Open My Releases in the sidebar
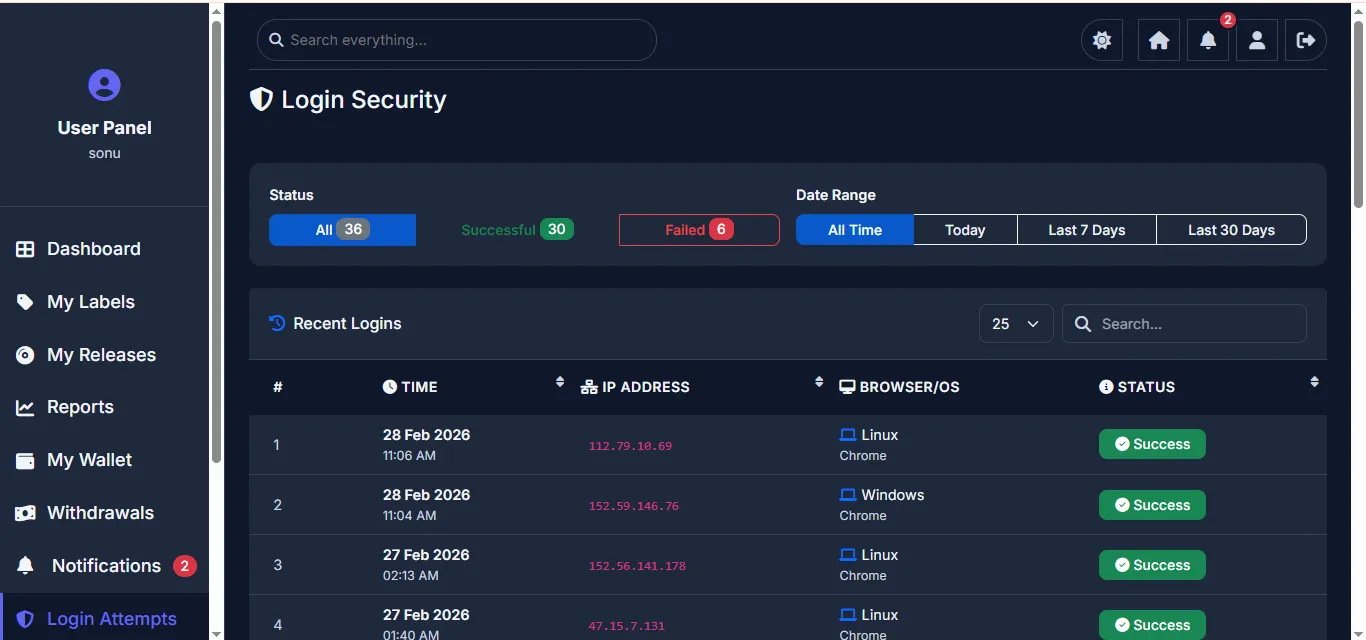 pyautogui.click(x=104, y=355)
